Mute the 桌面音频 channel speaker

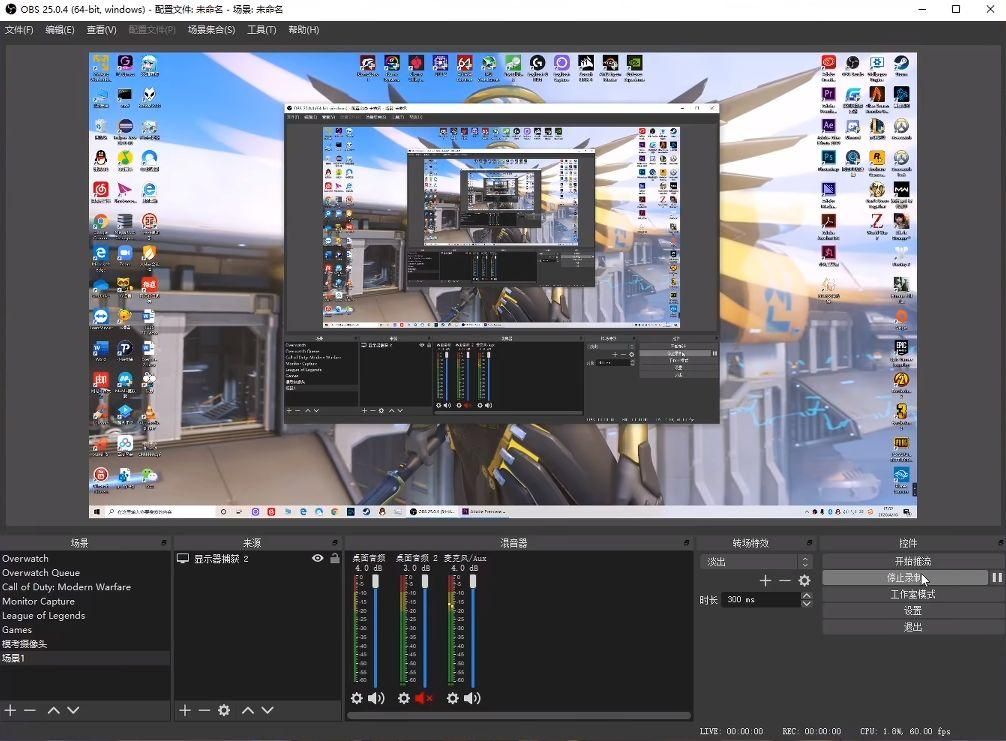377,698
